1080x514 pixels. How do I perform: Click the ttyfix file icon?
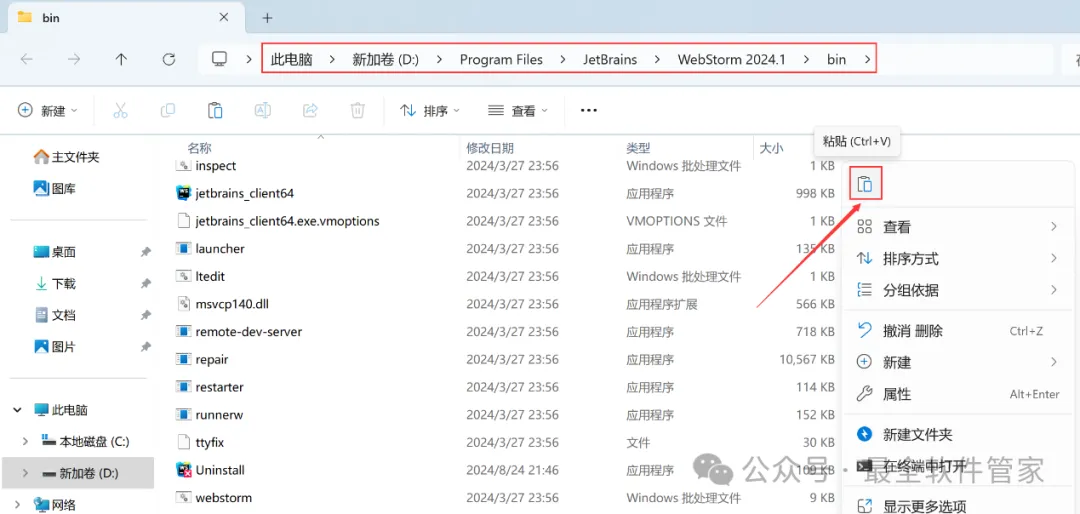click(x=183, y=442)
